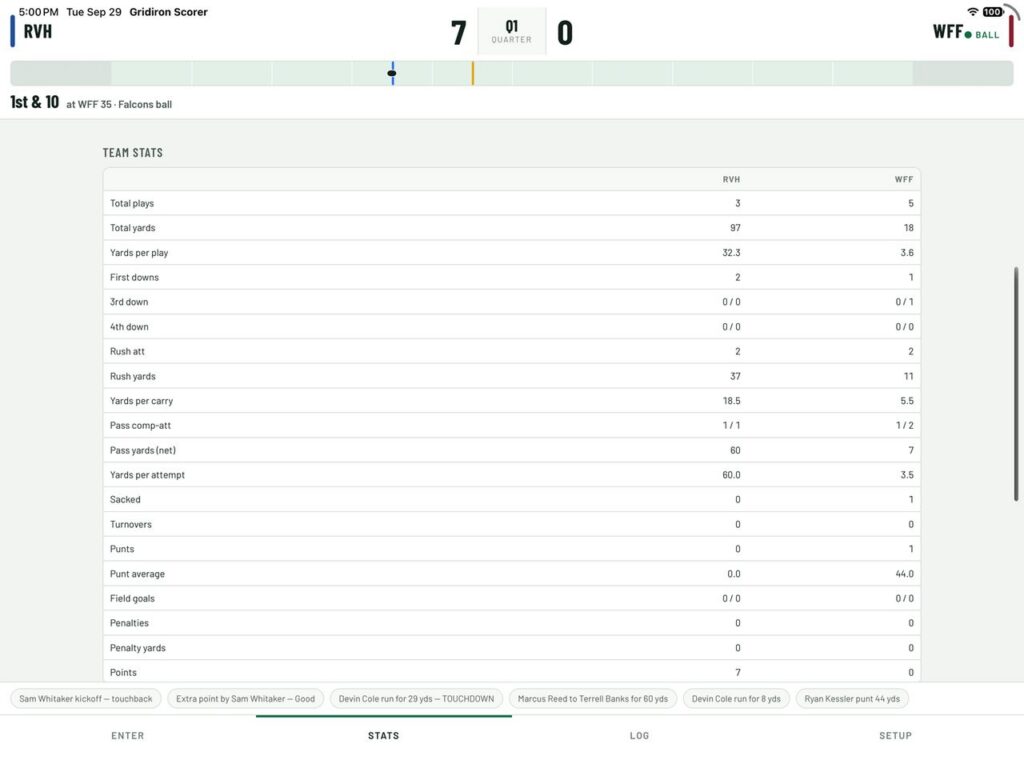This screenshot has width=1024, height=768.
Task: Click the yellow first-down marker on field bar
Action: 473,73
